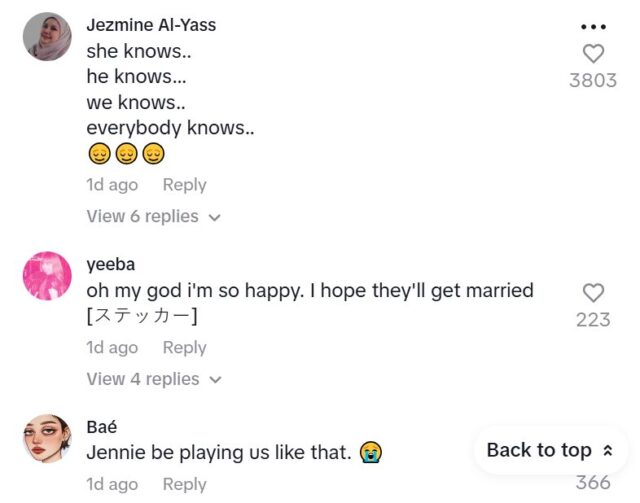Viewport: 640px width, 503px height.
Task: Open the Baé username link
Action: [102, 427]
